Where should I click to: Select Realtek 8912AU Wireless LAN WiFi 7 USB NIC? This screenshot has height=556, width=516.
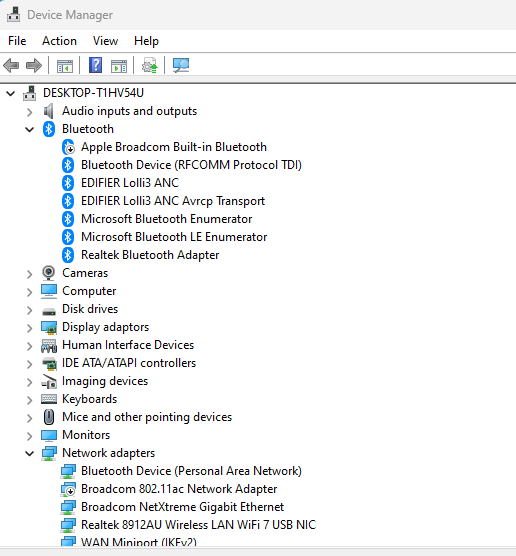coord(198,525)
